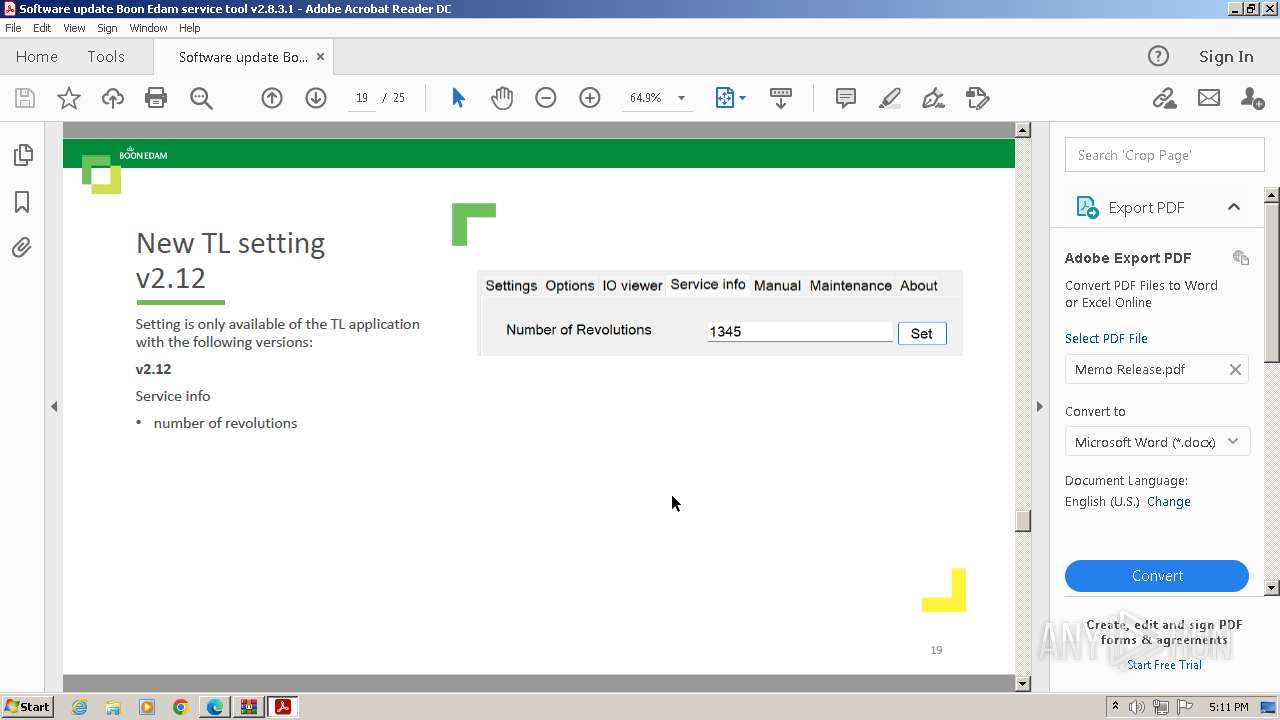Open the View menu

(75, 28)
